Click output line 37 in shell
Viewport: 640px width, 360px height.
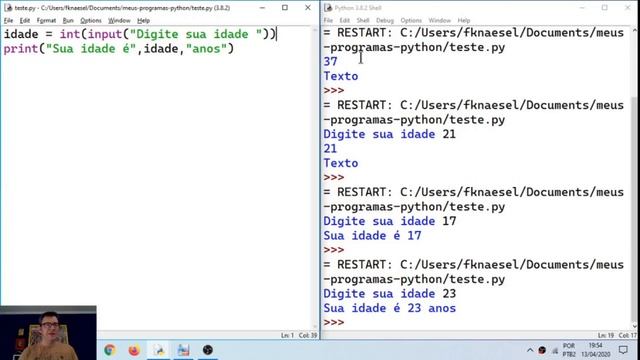(330, 62)
